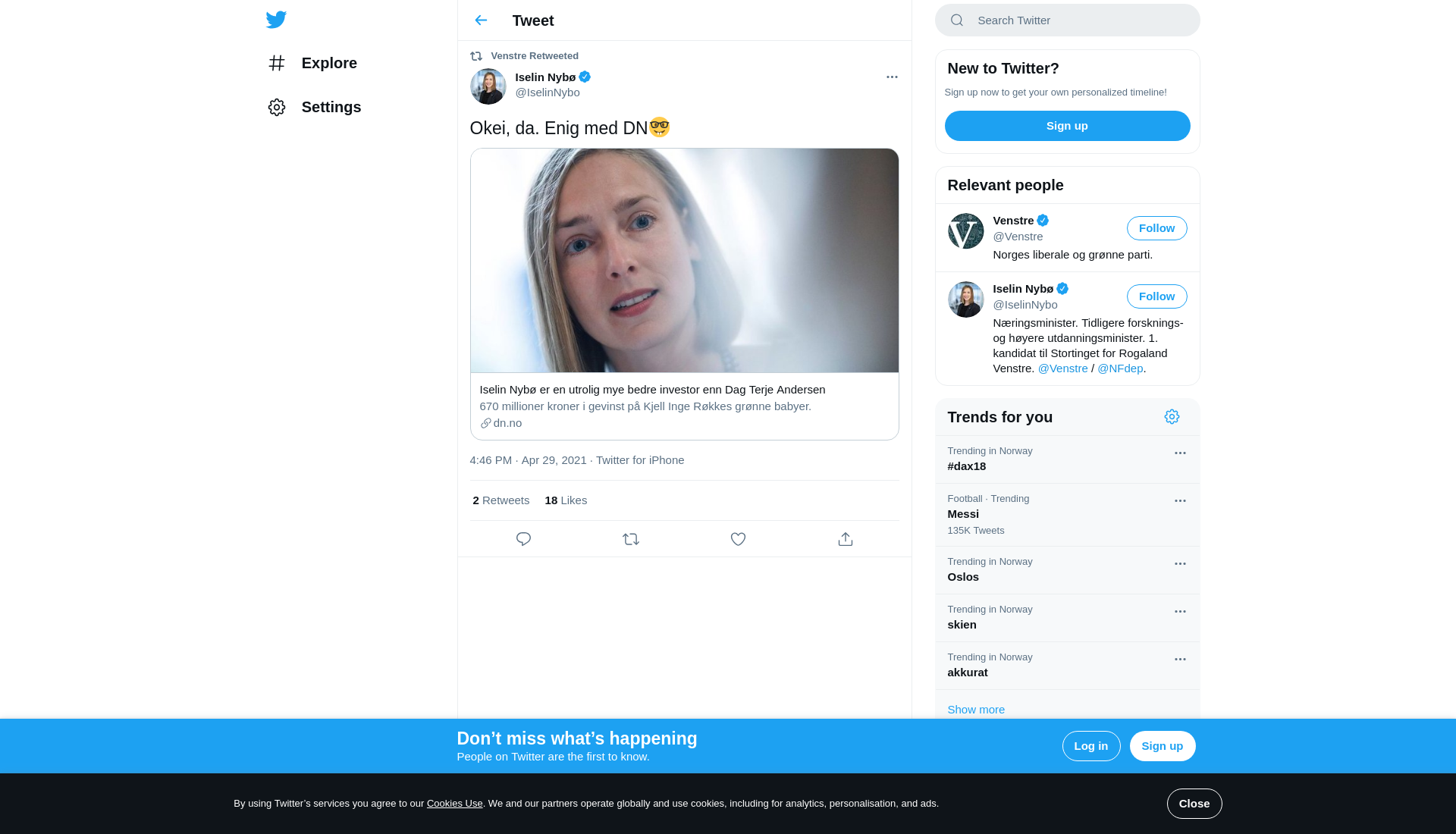Open Iselin Nybø name on tweet
The width and height of the screenshot is (1456, 834).
tap(545, 77)
